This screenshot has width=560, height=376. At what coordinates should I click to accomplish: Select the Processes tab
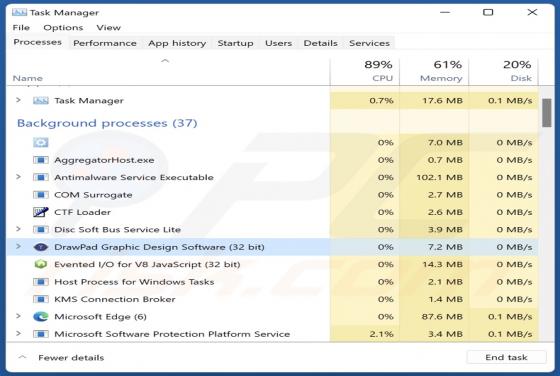tap(38, 42)
